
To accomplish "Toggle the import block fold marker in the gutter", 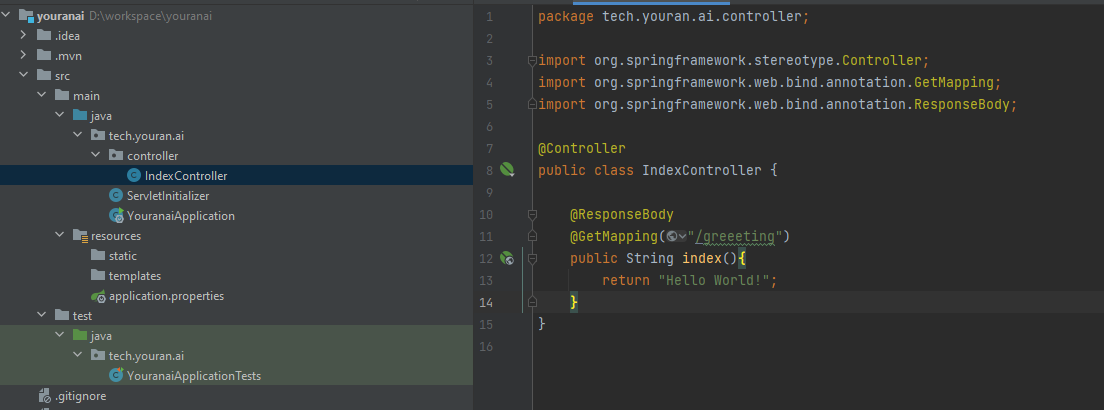I will tap(532, 61).
